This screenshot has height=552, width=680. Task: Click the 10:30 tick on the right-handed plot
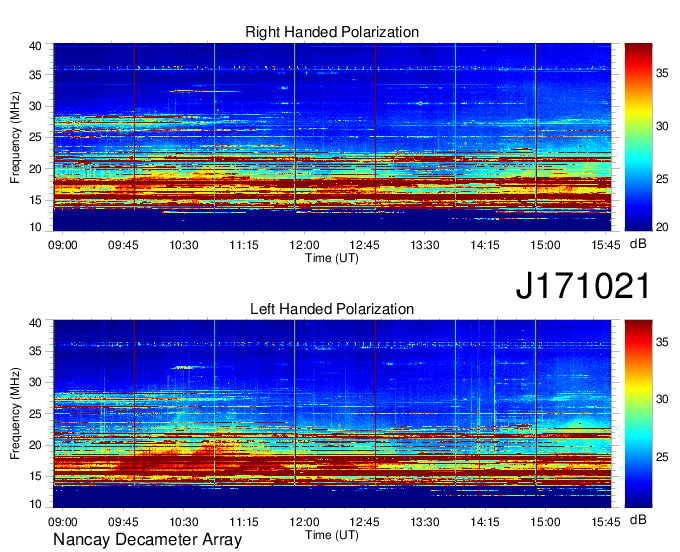click(183, 245)
